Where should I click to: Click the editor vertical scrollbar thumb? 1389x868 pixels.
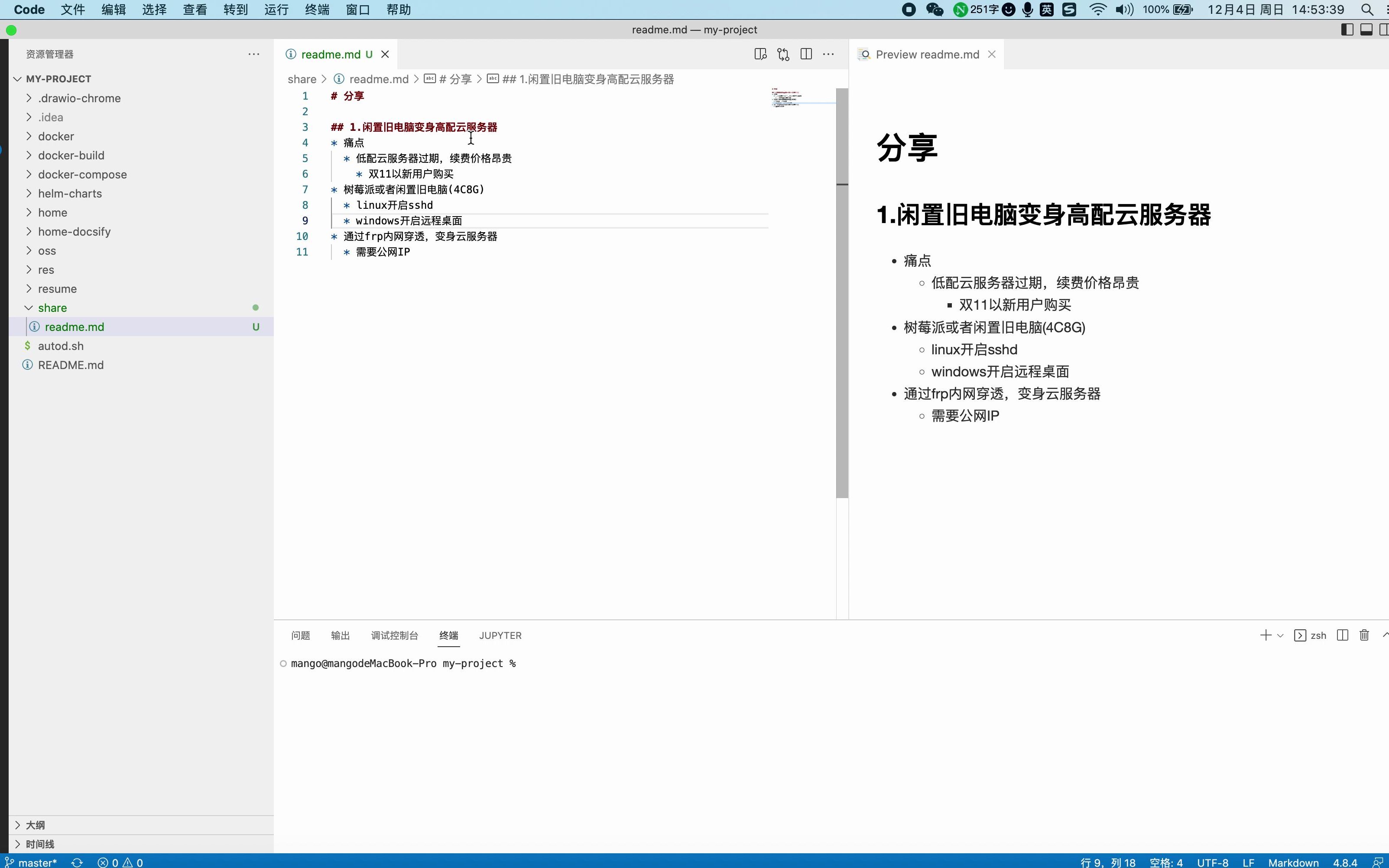coord(842,293)
